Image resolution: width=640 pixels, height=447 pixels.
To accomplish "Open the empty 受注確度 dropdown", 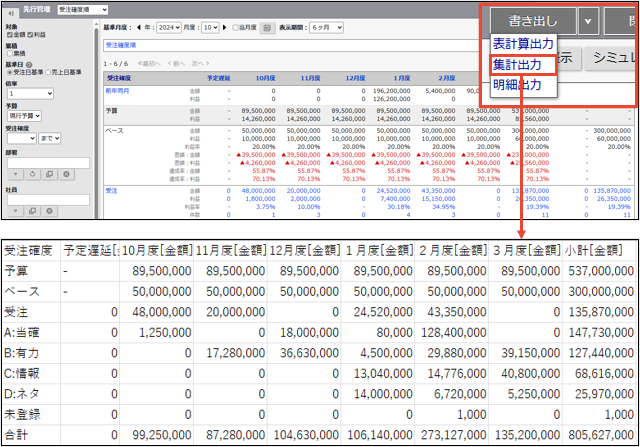I will click(22, 138).
